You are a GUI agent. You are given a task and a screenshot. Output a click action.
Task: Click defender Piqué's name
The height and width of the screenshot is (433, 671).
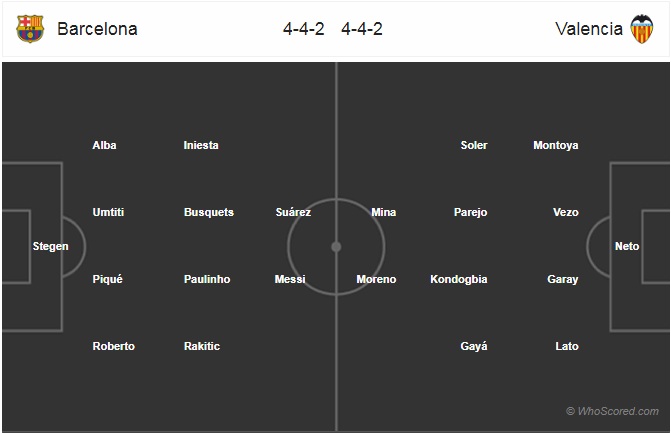(x=107, y=279)
